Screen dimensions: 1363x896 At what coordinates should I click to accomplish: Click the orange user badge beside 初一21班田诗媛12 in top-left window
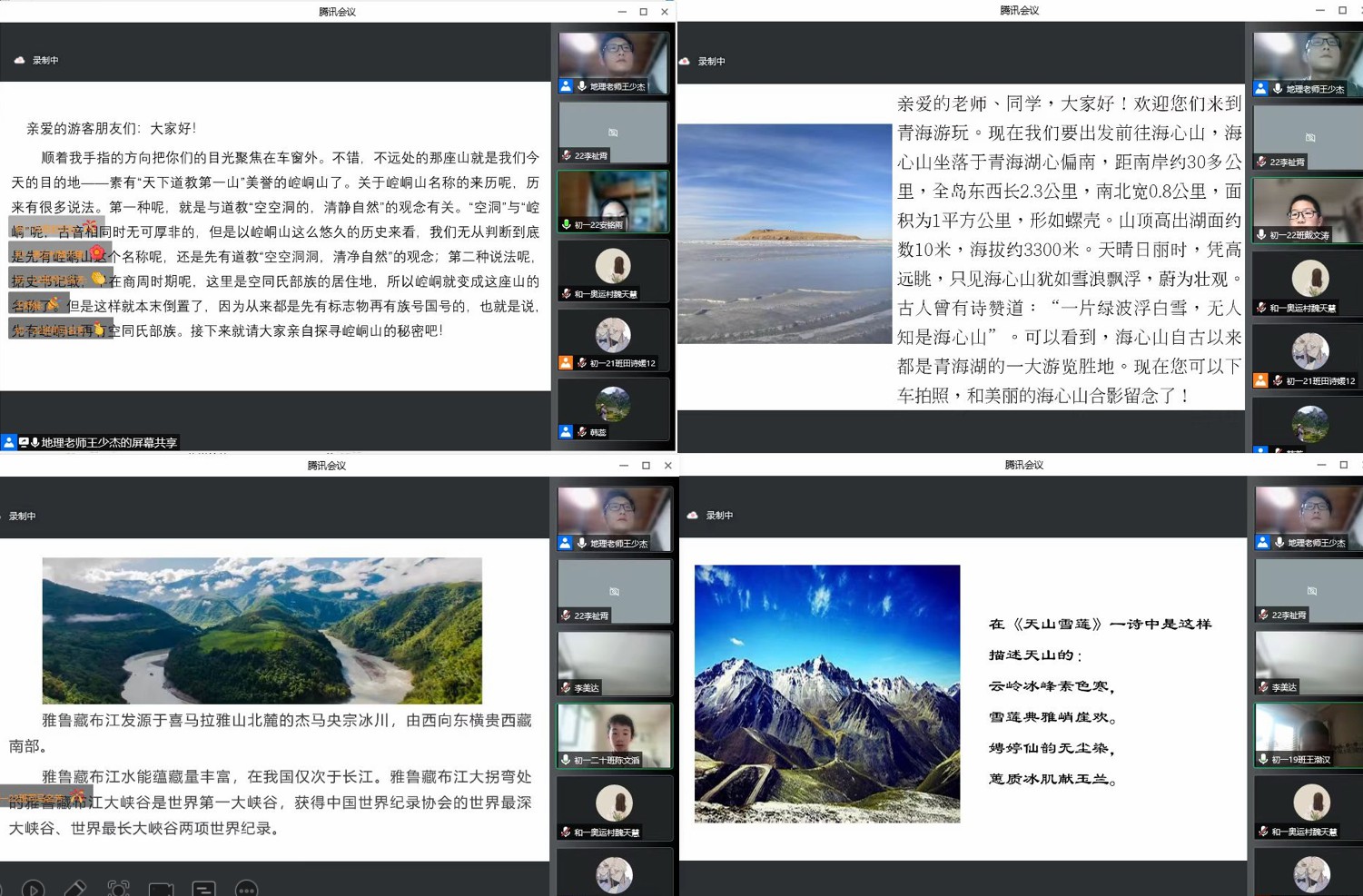(566, 363)
